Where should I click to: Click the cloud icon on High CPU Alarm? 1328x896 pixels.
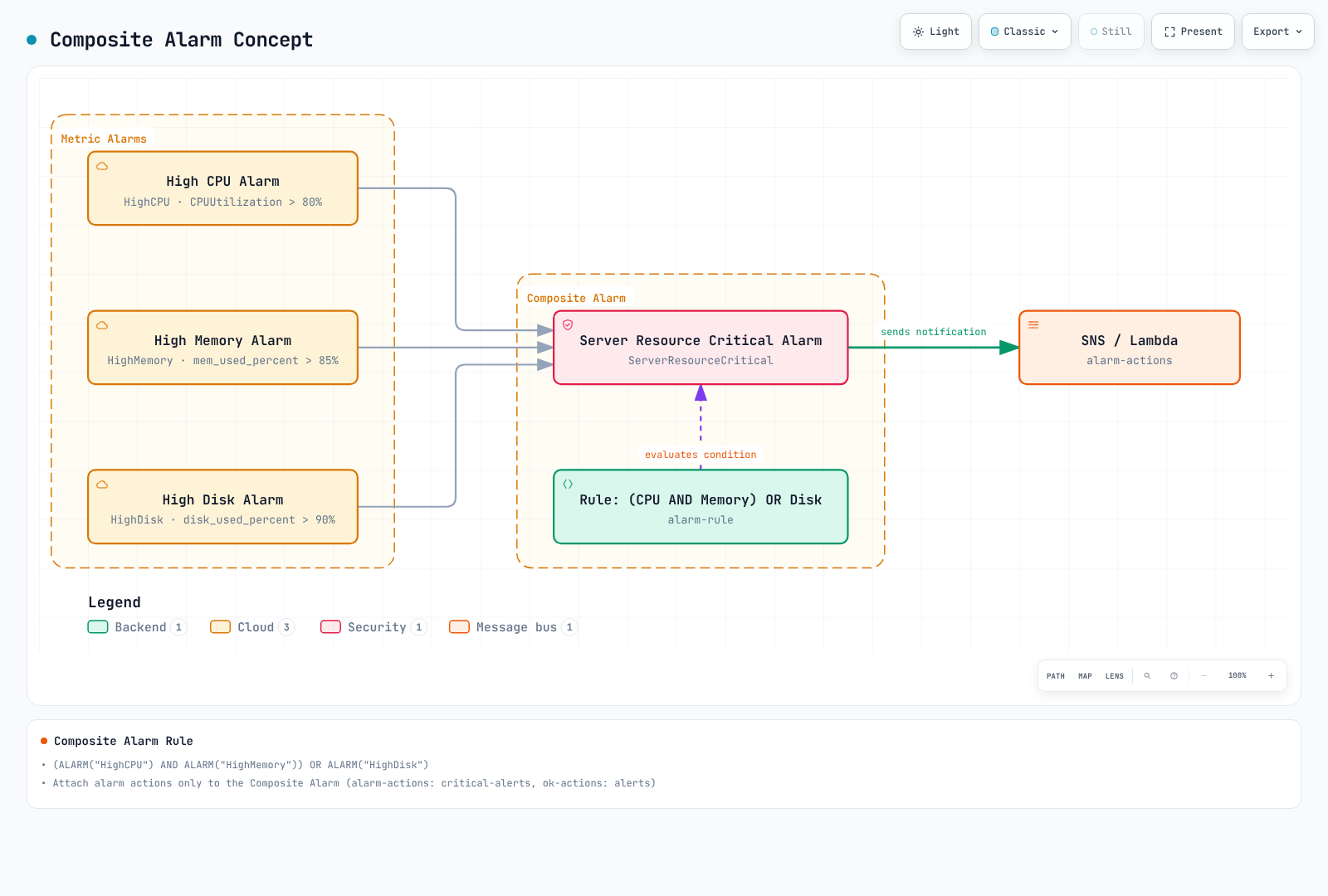click(x=102, y=166)
